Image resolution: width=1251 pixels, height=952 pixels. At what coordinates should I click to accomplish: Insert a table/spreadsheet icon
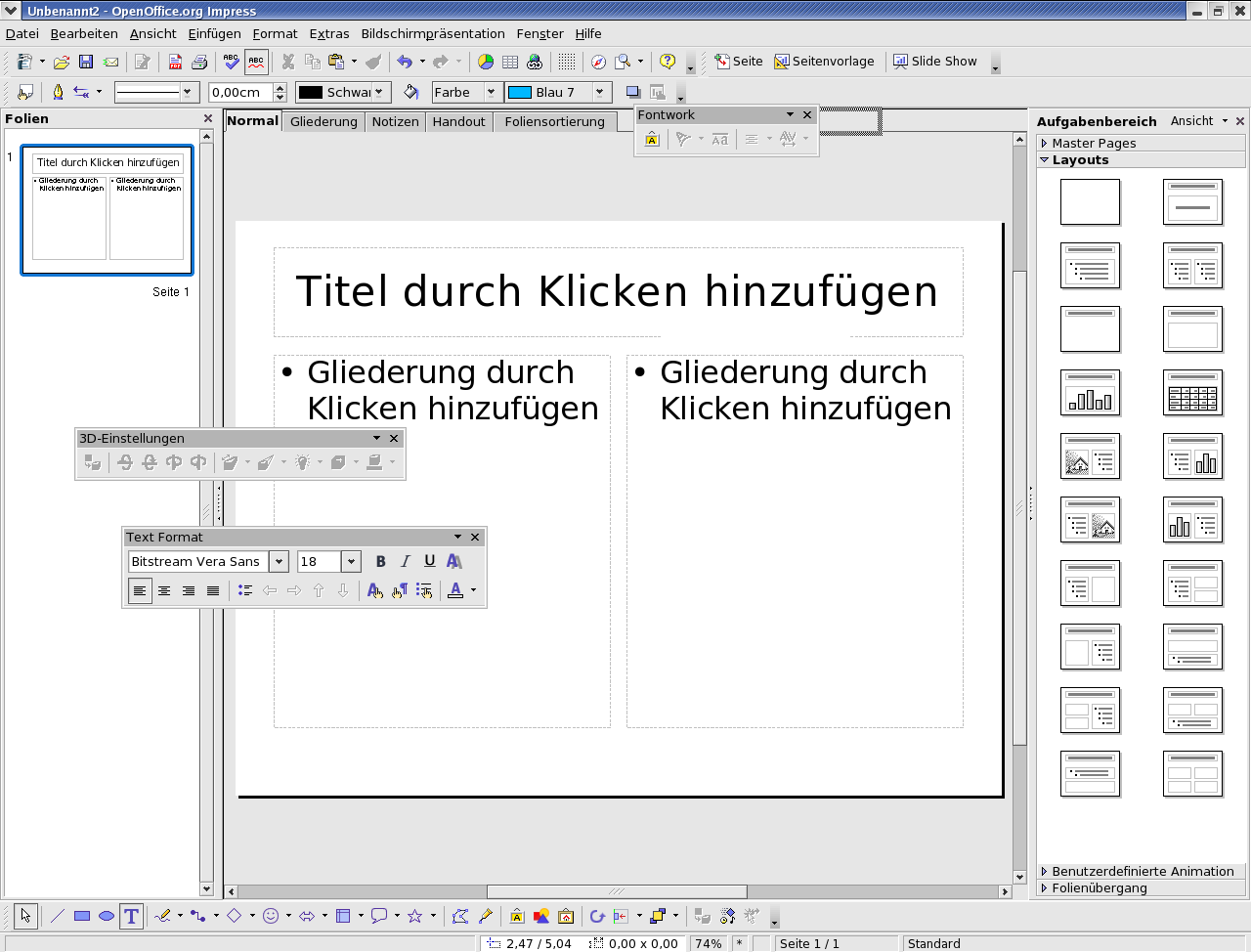tap(510, 62)
